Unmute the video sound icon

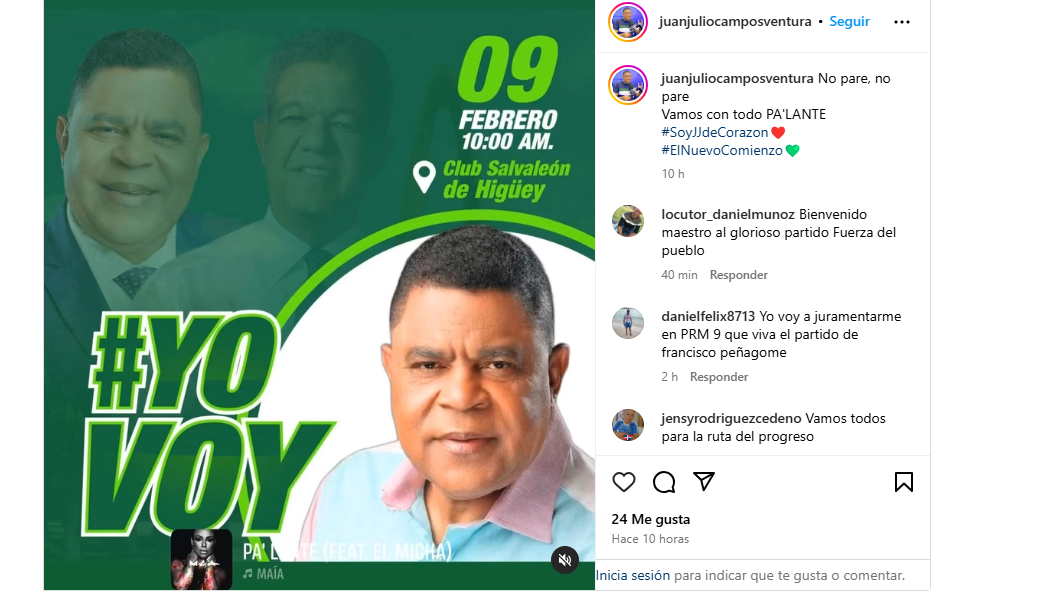565,560
